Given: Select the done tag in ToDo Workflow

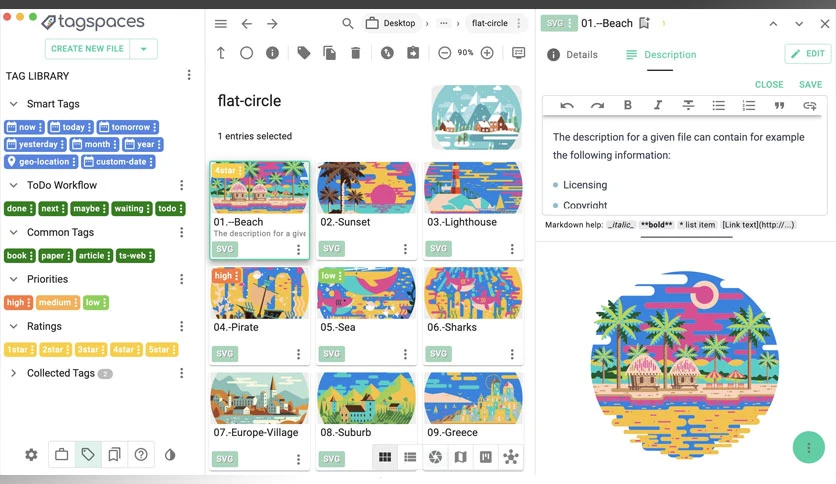Looking at the screenshot, I should tap(20, 208).
